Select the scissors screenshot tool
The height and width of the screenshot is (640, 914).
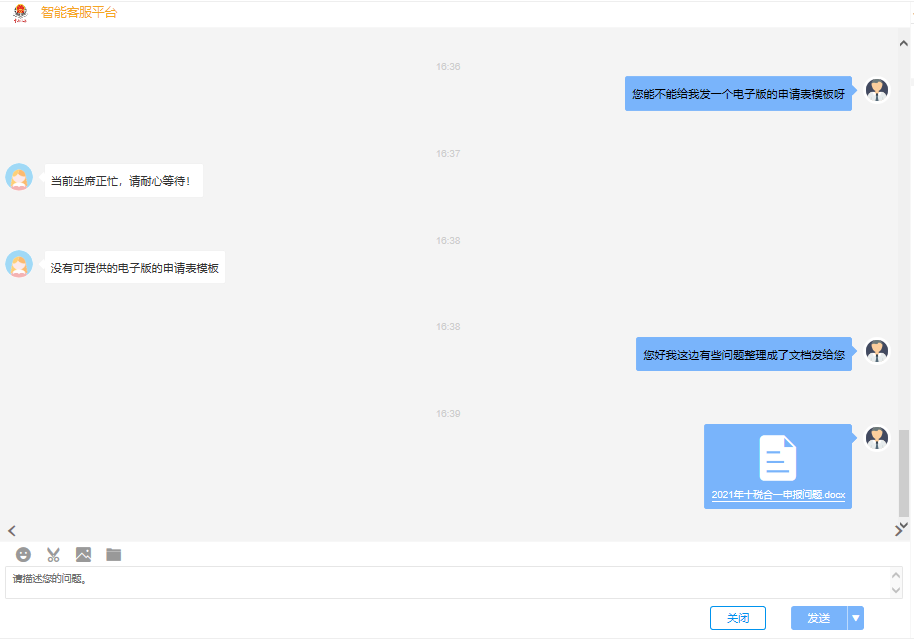pyautogui.click(x=54, y=554)
